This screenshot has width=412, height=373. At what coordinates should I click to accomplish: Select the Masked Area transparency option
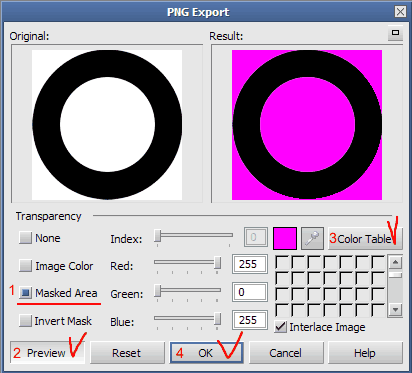tap(58, 293)
